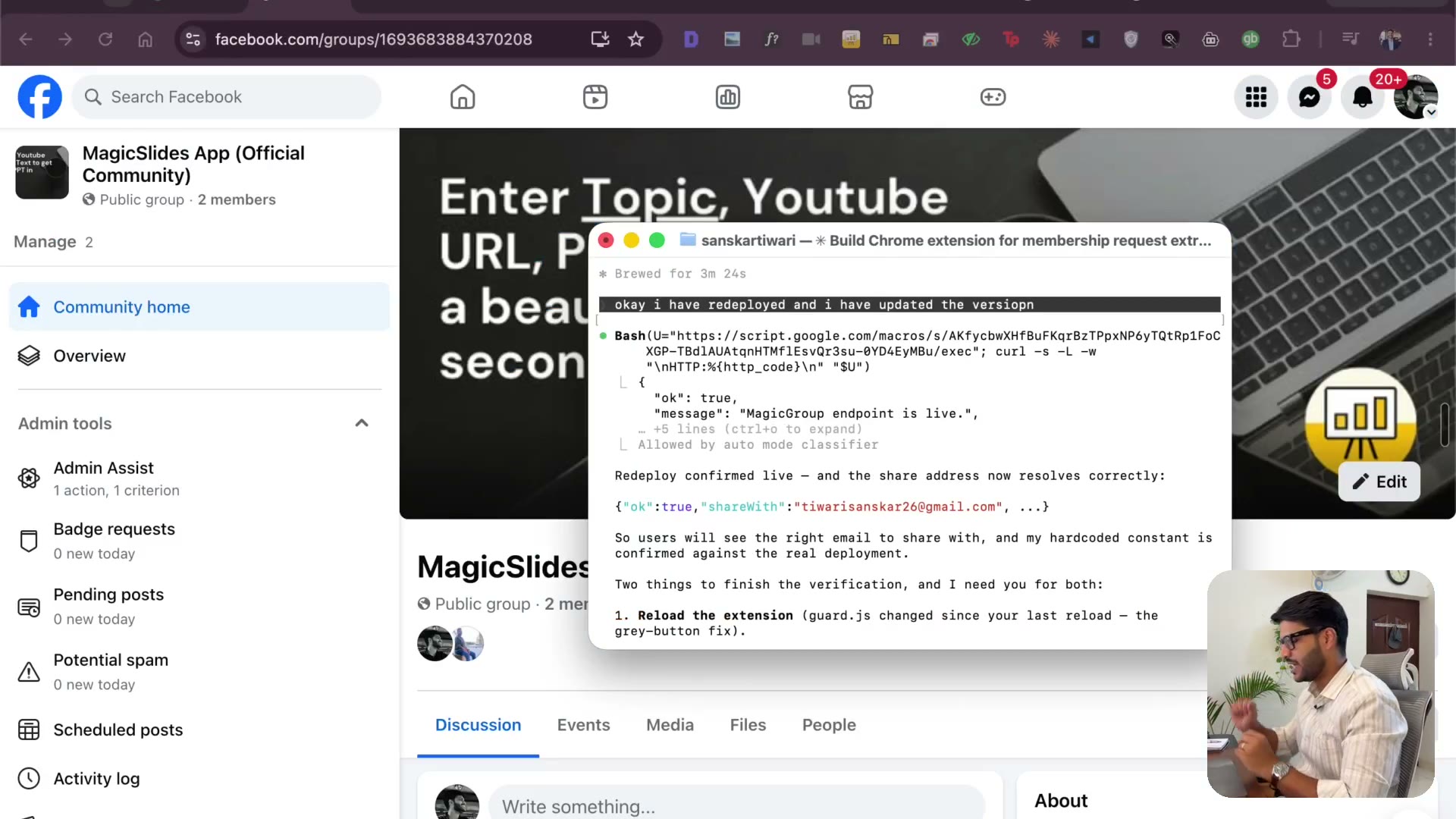Open the Facebook Video tab icon
The height and width of the screenshot is (819, 1456).
tap(595, 97)
